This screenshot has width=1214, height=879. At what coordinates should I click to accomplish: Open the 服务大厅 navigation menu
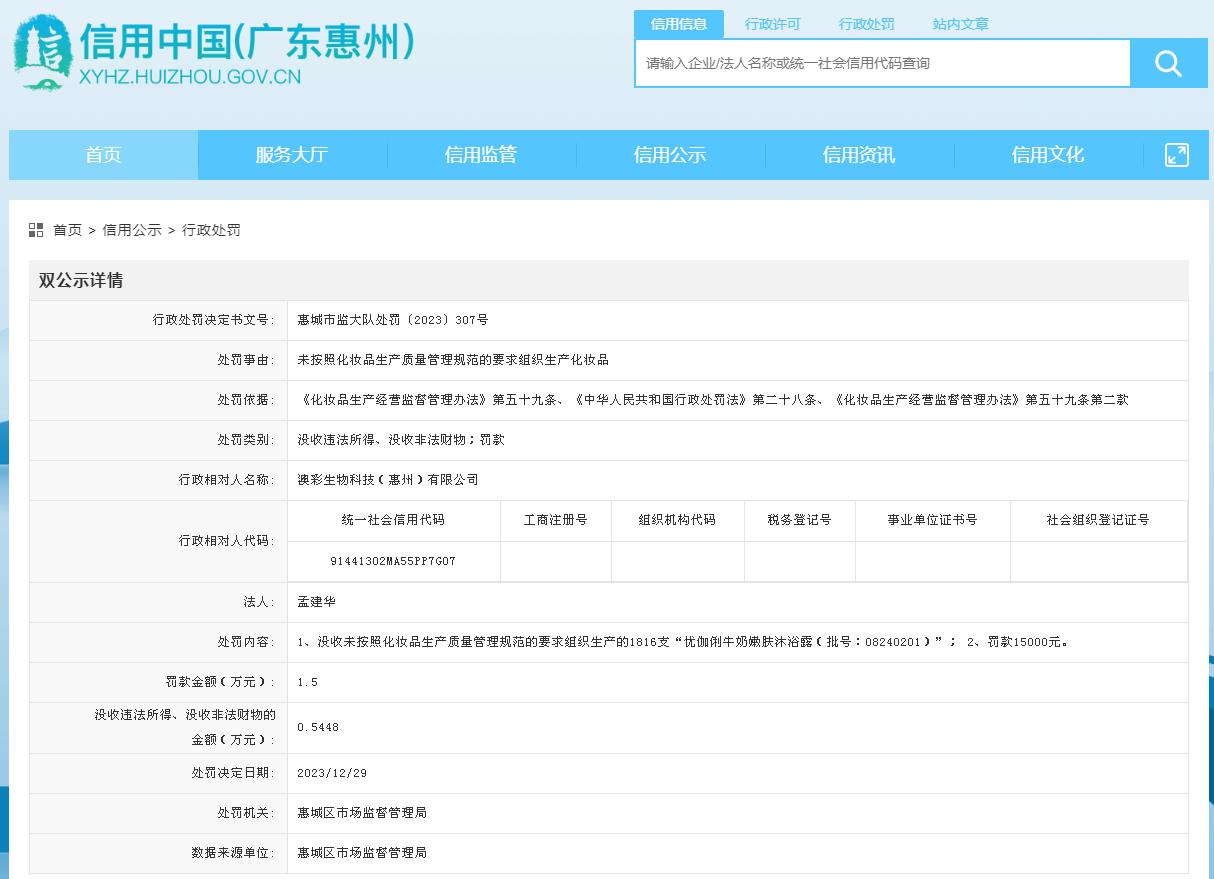tap(291, 155)
